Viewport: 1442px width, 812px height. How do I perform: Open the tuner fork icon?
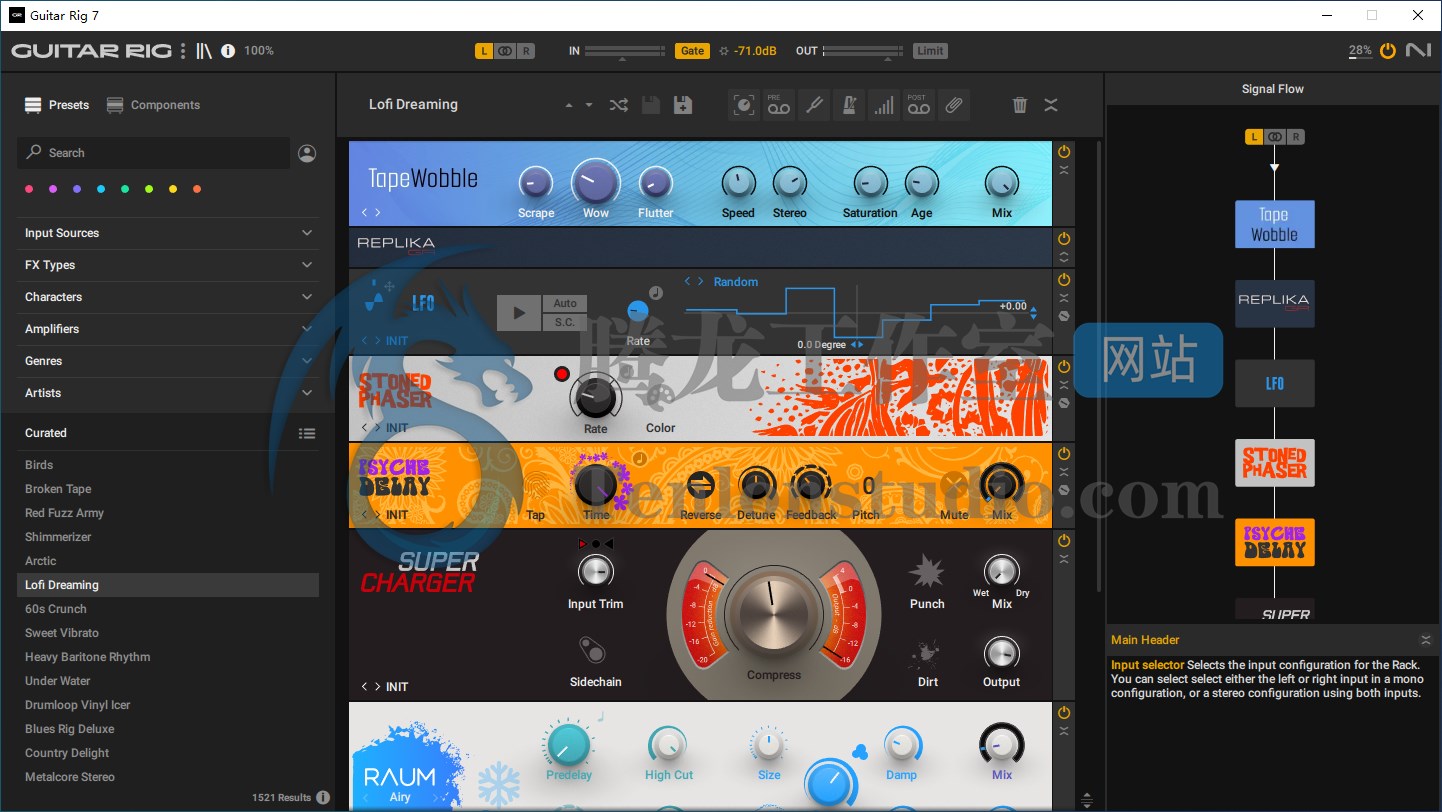(x=814, y=105)
